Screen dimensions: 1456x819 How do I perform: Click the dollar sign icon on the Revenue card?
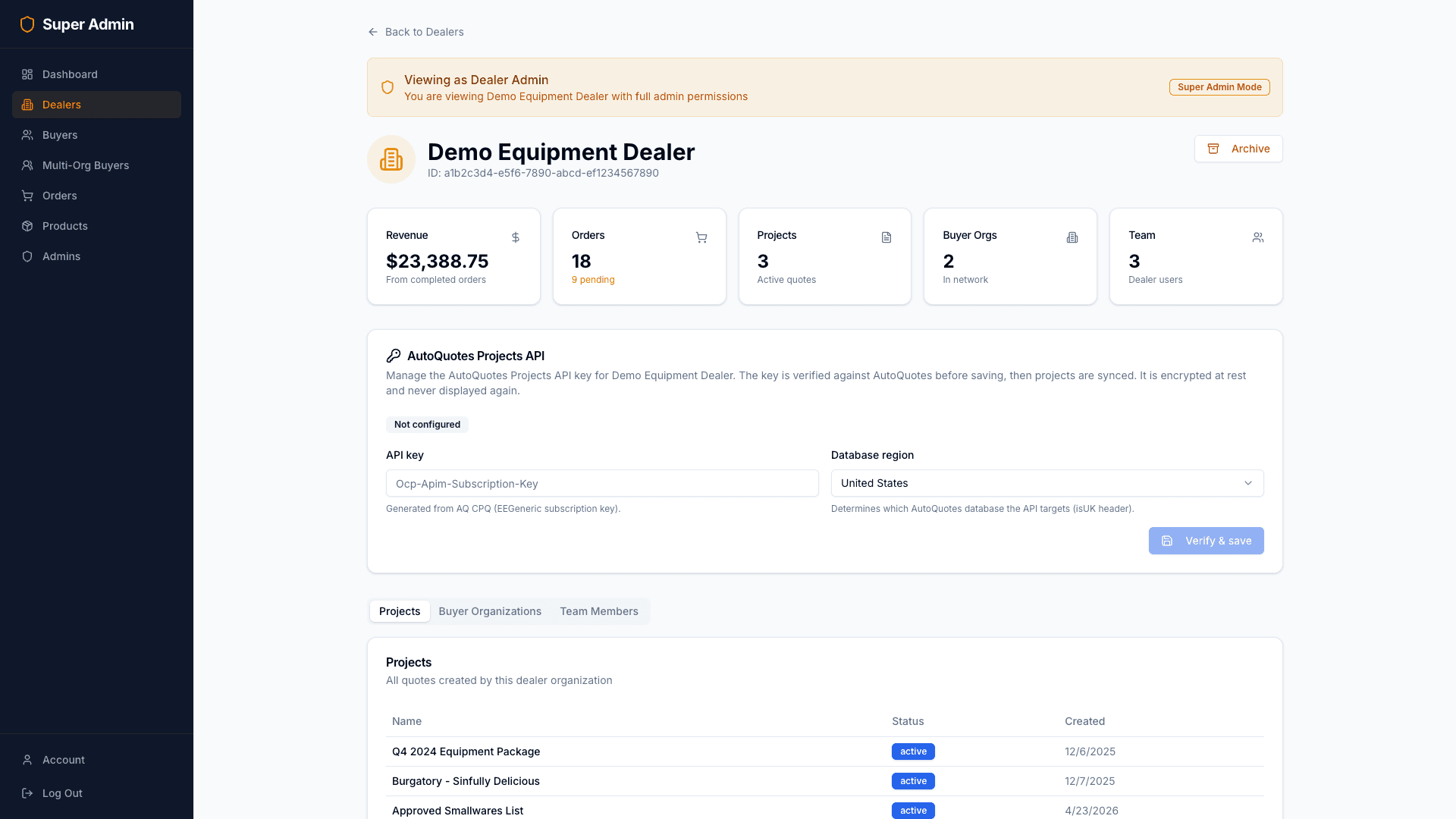pyautogui.click(x=516, y=237)
